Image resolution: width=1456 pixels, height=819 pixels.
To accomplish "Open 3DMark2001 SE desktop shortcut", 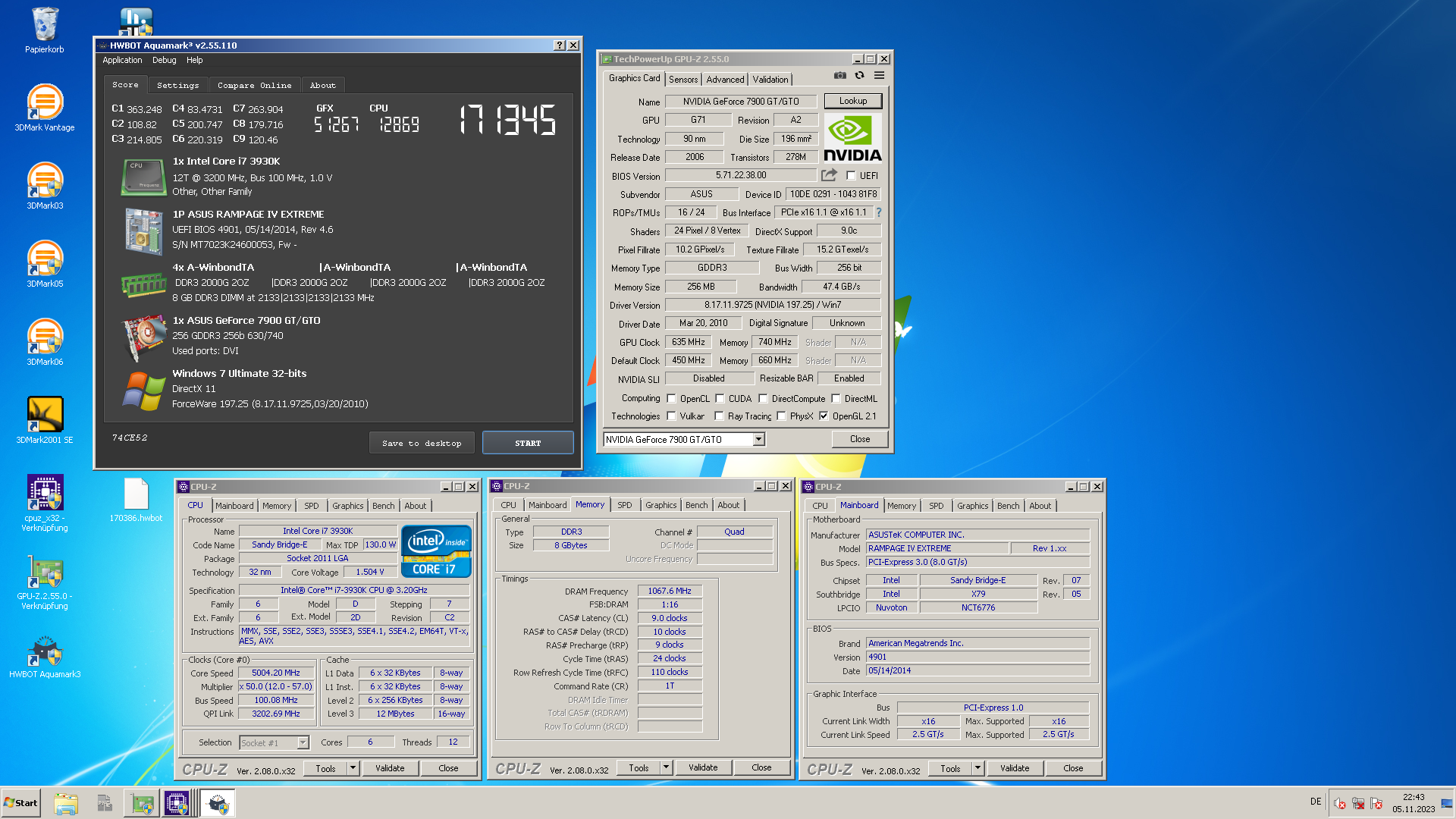I will (45, 420).
